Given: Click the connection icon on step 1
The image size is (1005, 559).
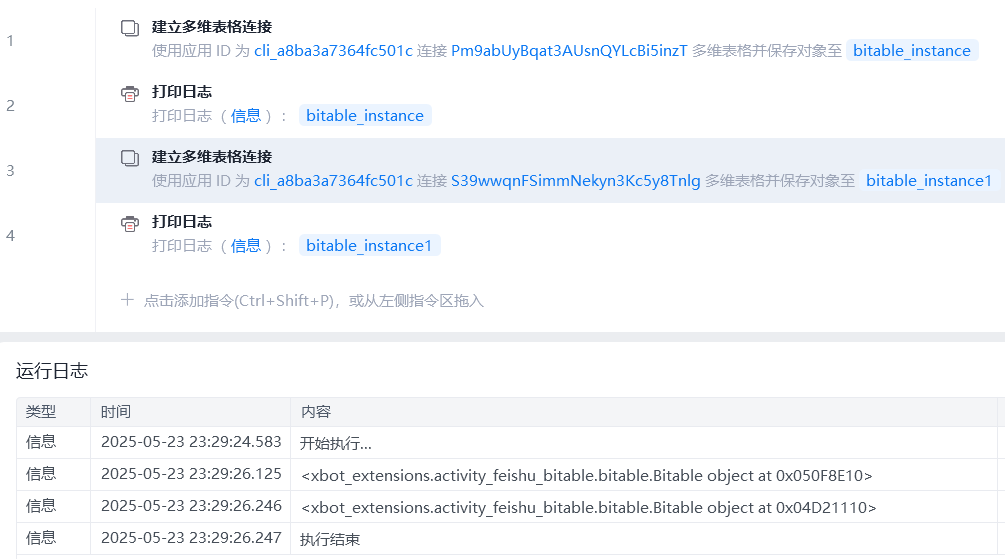Looking at the screenshot, I should tap(129, 28).
